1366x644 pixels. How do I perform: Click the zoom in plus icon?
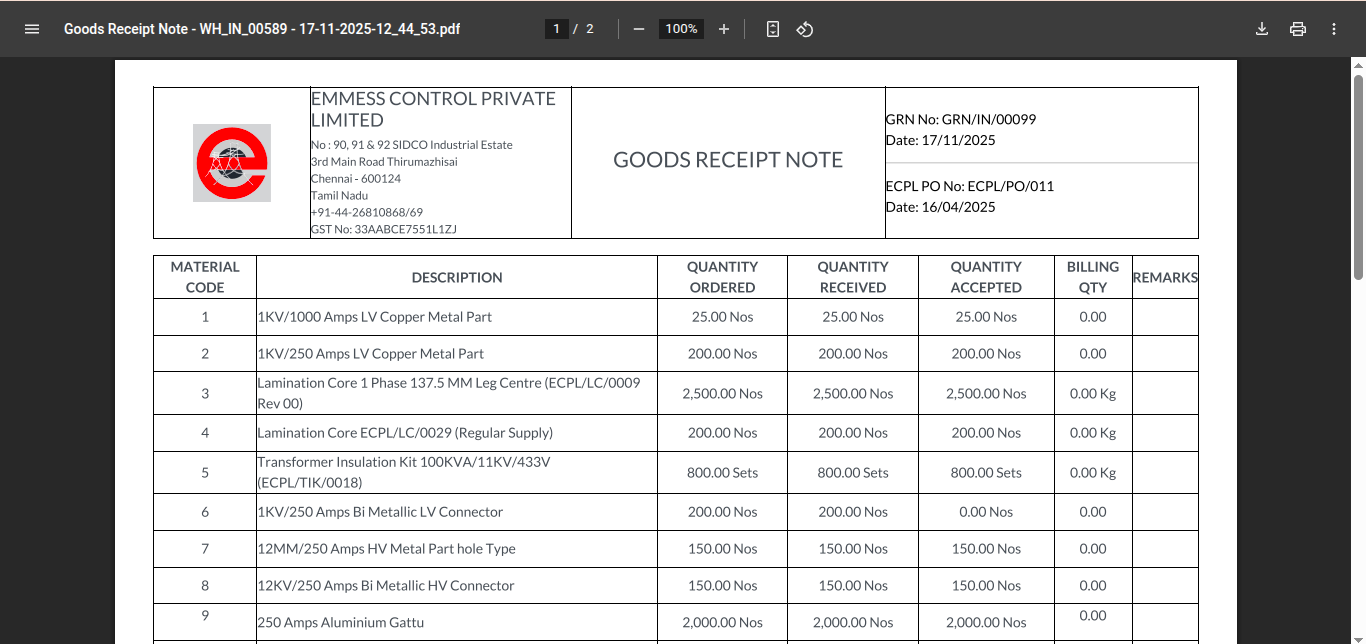(724, 29)
